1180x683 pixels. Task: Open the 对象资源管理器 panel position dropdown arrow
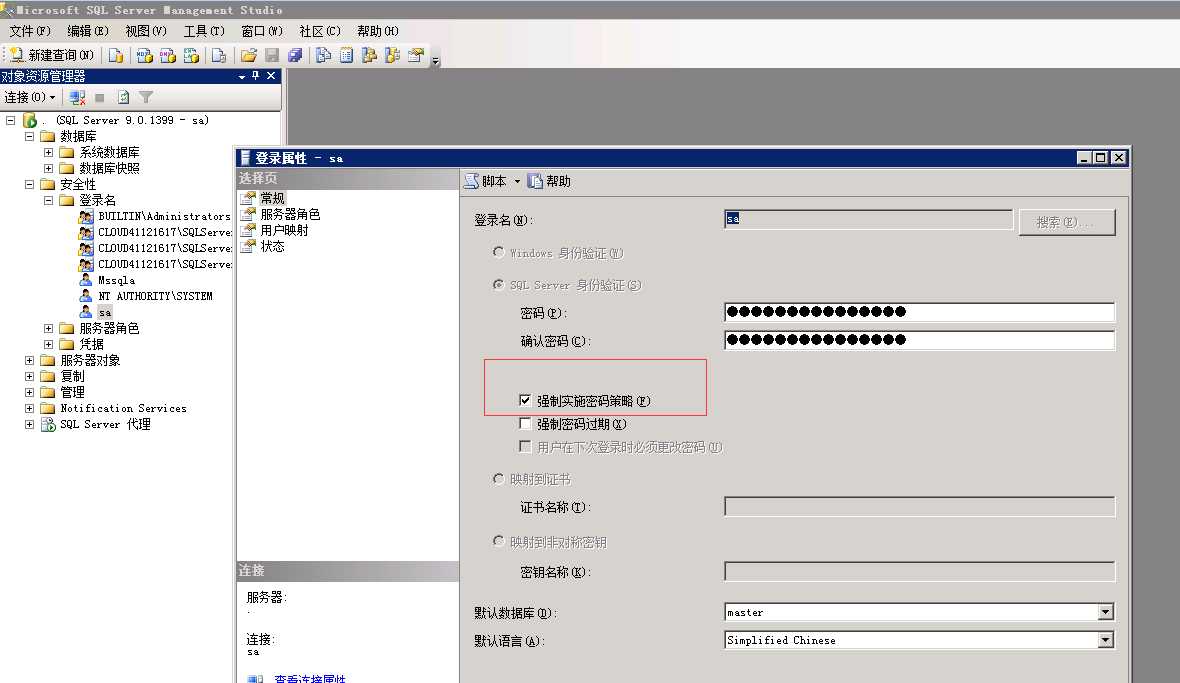pos(242,77)
